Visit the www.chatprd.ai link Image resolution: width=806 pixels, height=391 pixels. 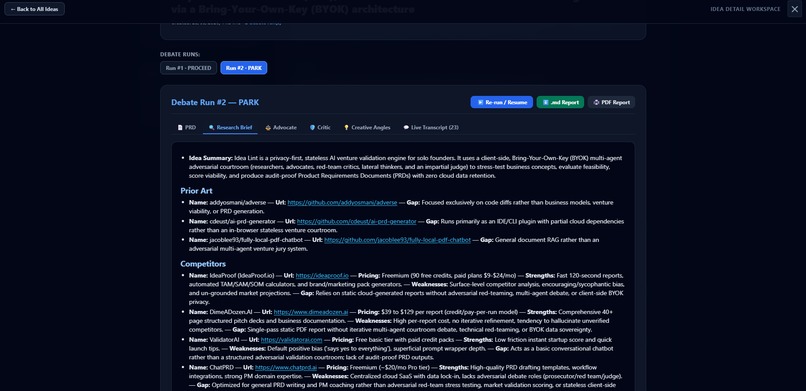(x=286, y=367)
